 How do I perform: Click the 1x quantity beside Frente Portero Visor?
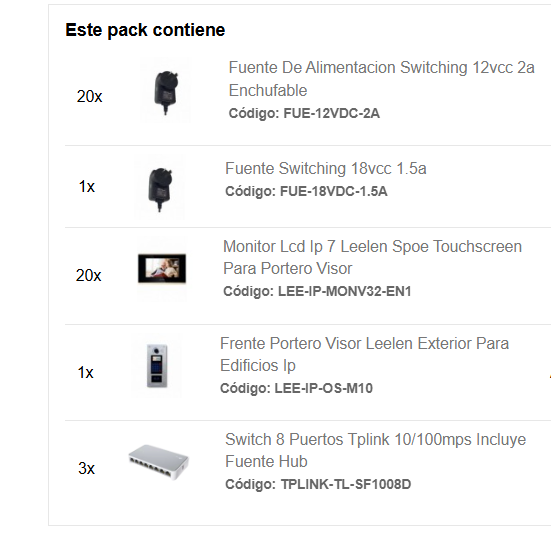tap(85, 372)
